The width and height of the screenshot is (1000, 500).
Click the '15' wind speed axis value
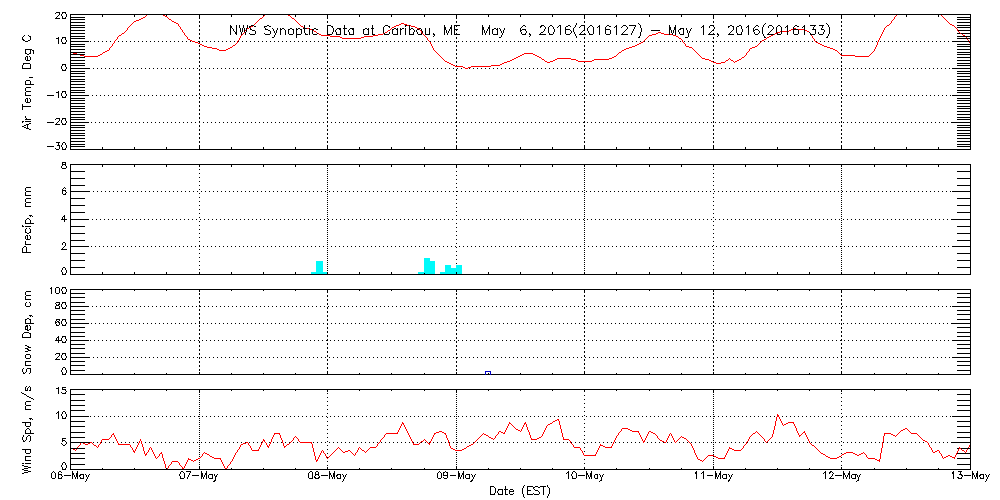(60, 390)
